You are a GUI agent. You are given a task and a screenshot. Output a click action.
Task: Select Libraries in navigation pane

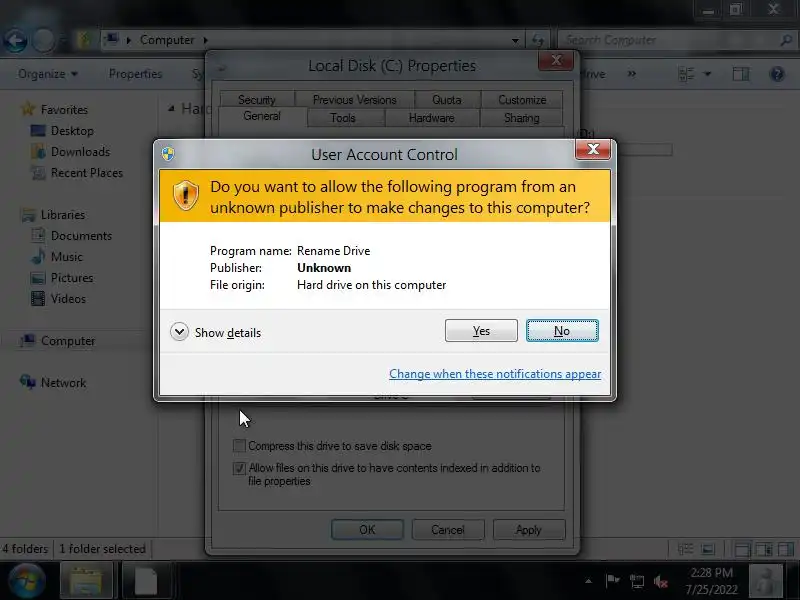(x=63, y=215)
